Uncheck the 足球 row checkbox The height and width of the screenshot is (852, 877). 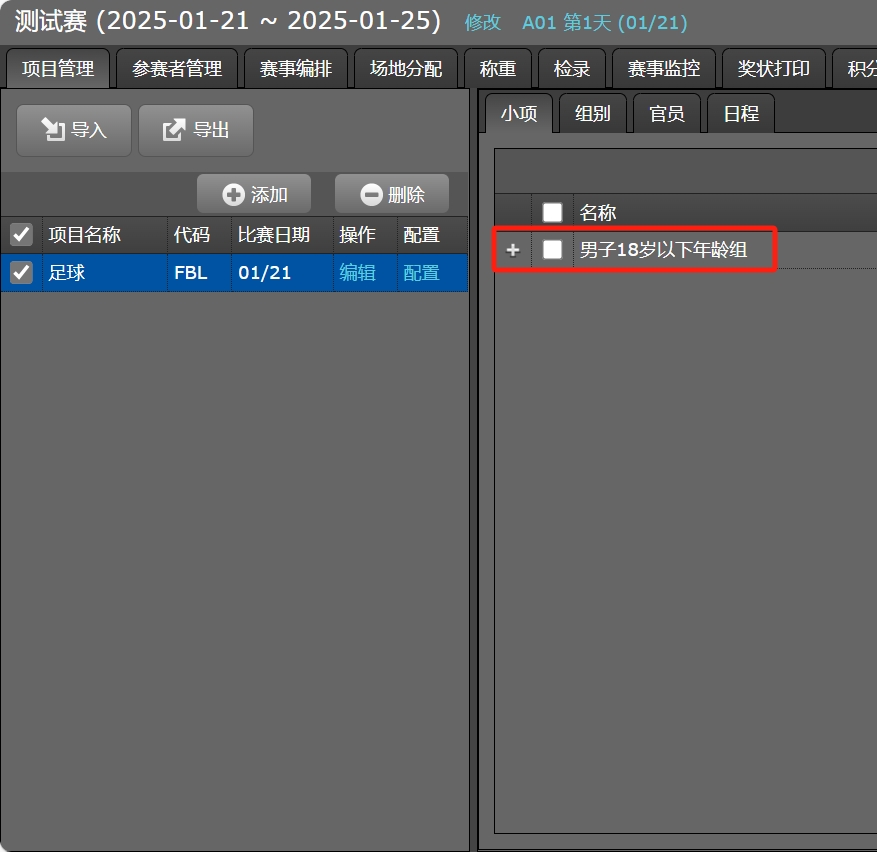[x=21, y=272]
